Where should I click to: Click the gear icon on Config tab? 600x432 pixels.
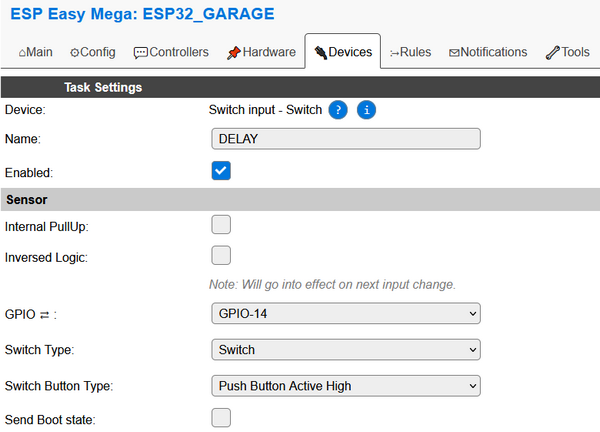click(x=75, y=53)
